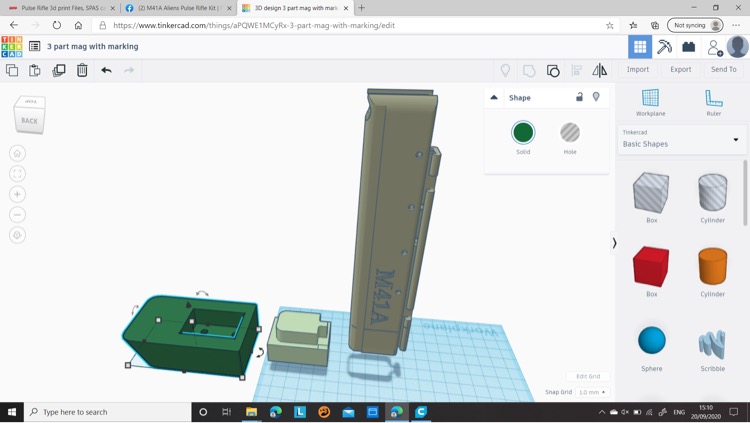Undo the last action
750x423 pixels.
coord(106,70)
